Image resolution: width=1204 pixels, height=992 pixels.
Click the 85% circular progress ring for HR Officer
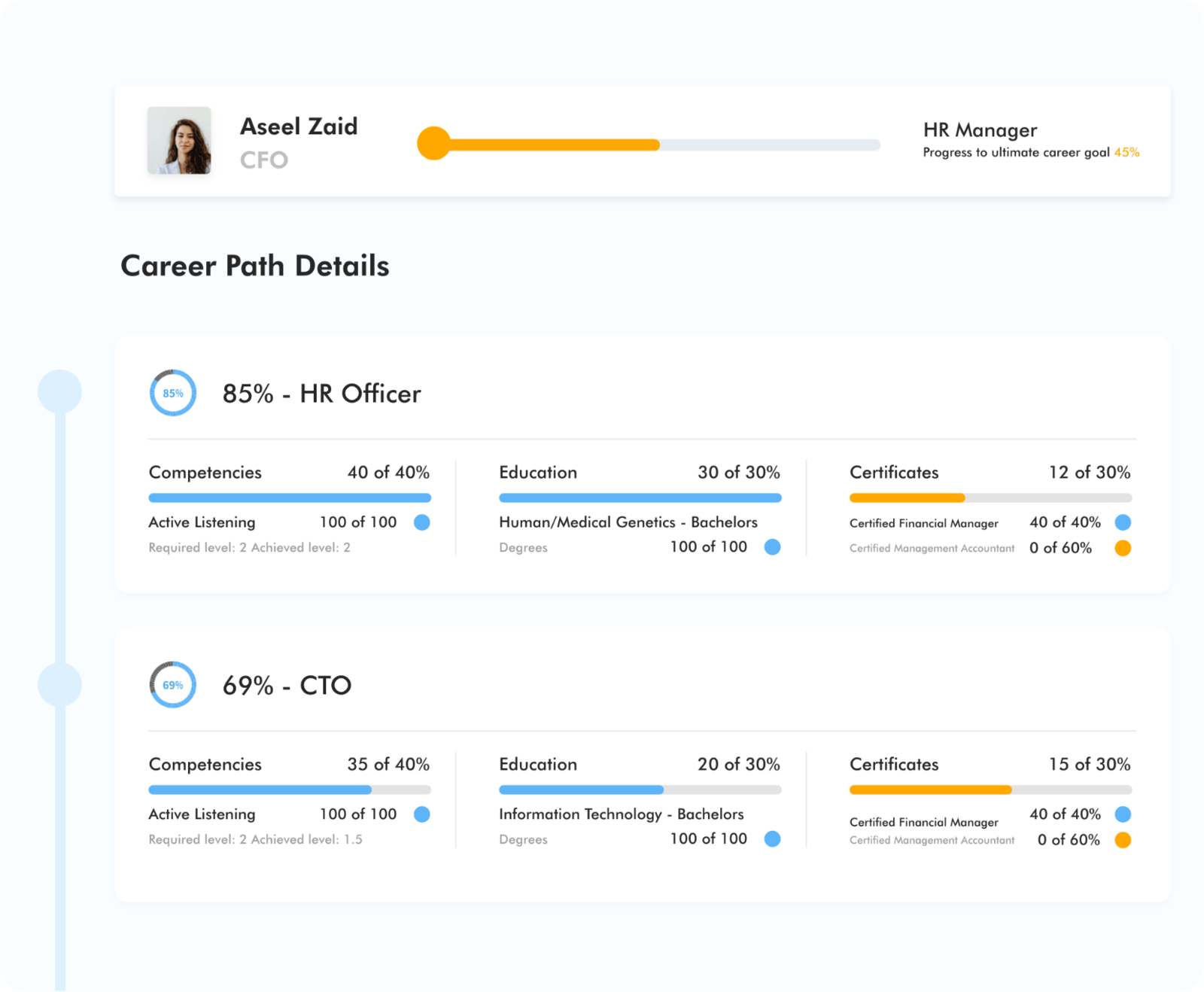pyautogui.click(x=172, y=392)
